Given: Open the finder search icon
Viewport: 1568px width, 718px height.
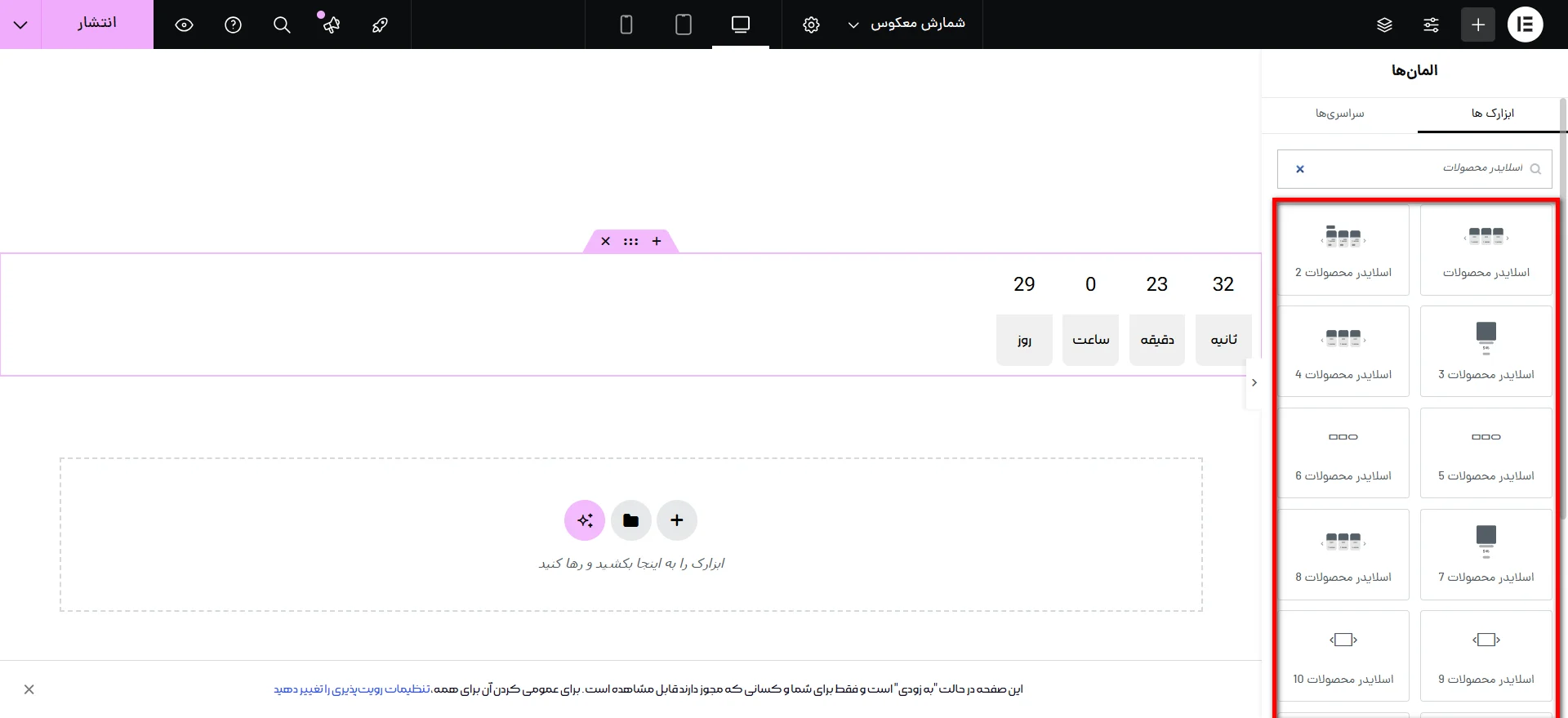Looking at the screenshot, I should [x=282, y=25].
